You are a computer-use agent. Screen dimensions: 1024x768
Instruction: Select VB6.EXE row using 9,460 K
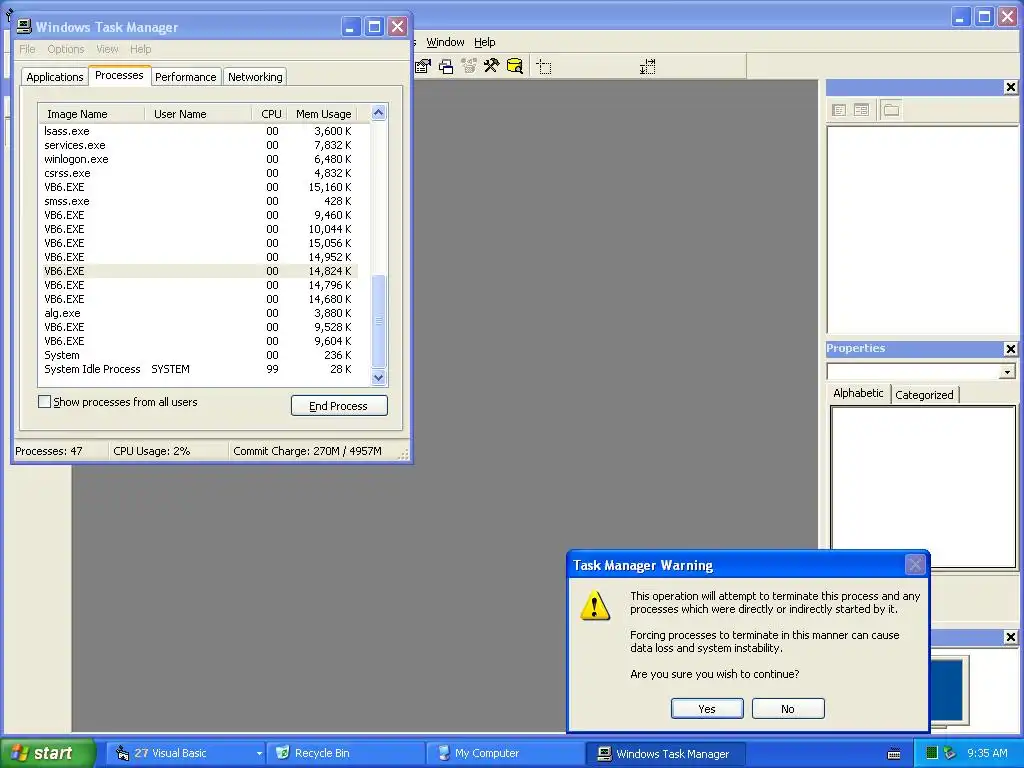(199, 216)
